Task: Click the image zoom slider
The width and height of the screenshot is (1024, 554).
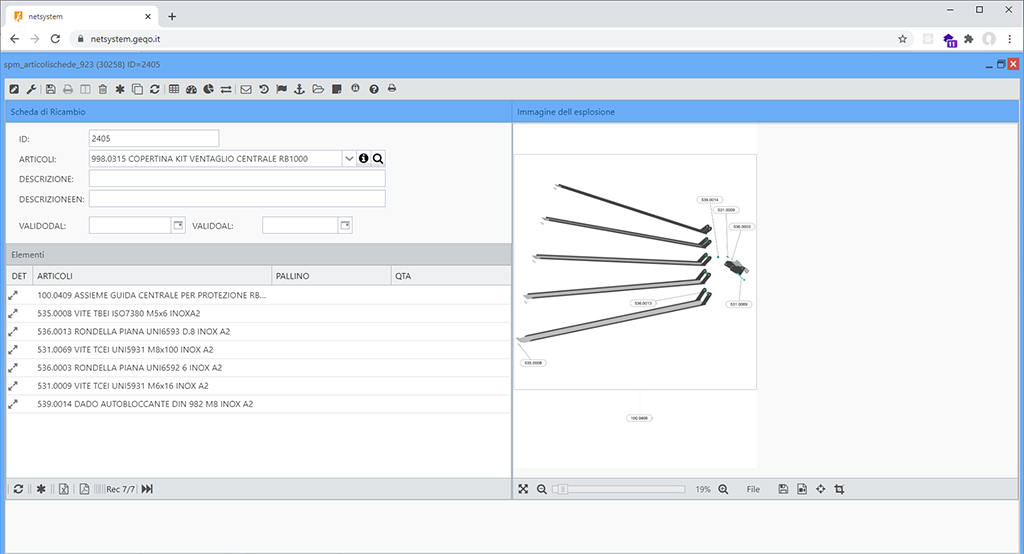Action: point(620,489)
